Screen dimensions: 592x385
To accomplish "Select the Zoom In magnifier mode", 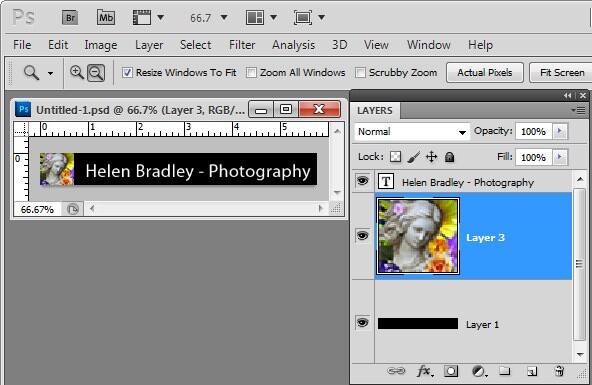I will pos(77,72).
